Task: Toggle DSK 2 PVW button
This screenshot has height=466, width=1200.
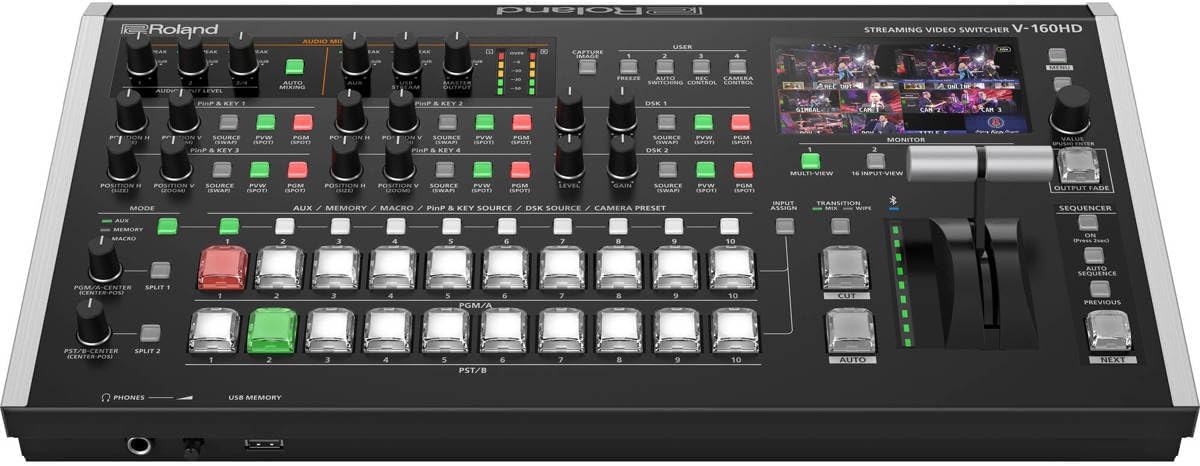Action: tap(705, 169)
